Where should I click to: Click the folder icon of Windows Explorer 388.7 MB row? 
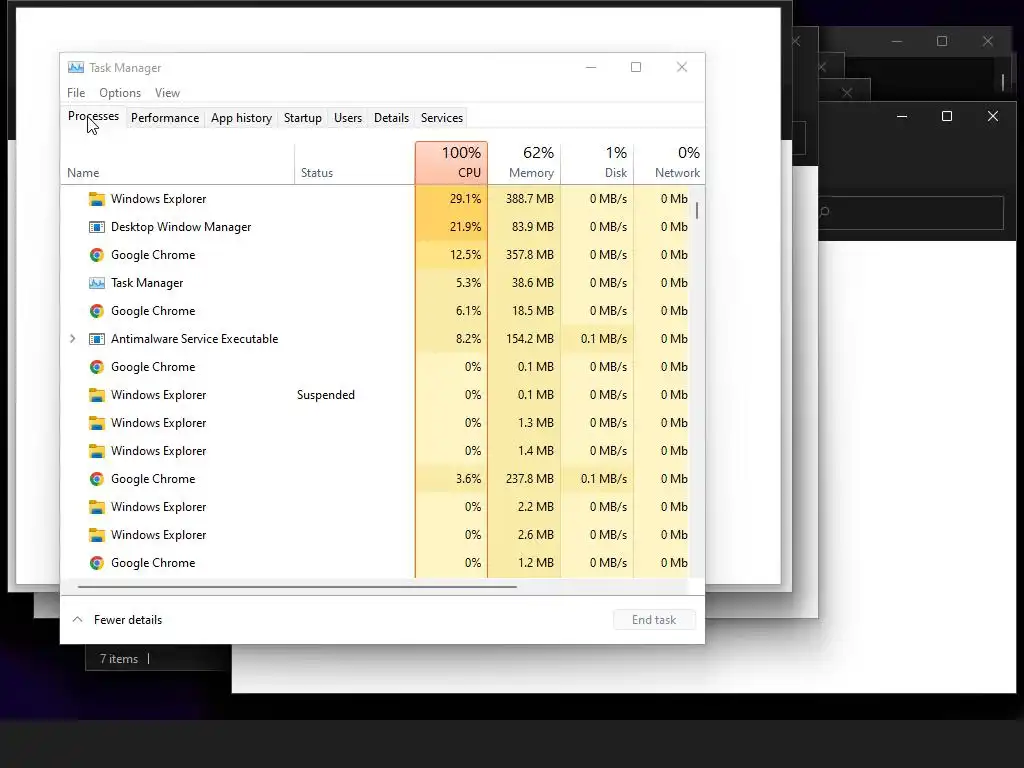click(x=97, y=199)
